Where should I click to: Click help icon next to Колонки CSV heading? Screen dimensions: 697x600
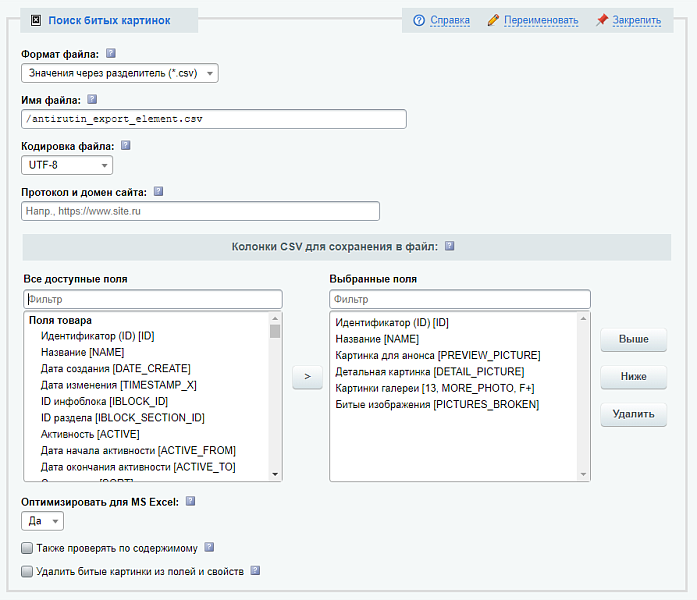449,246
